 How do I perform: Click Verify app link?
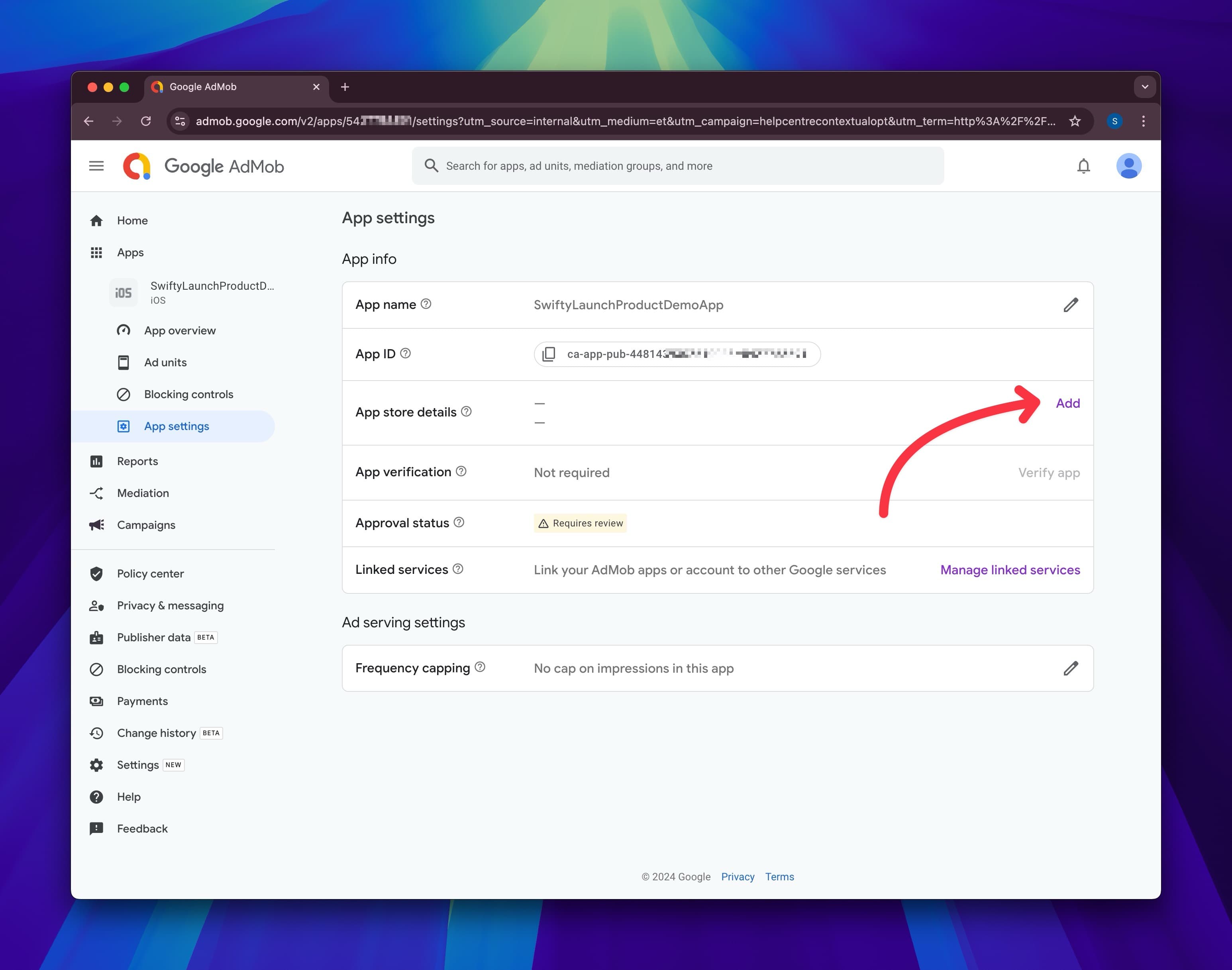[x=1049, y=473]
